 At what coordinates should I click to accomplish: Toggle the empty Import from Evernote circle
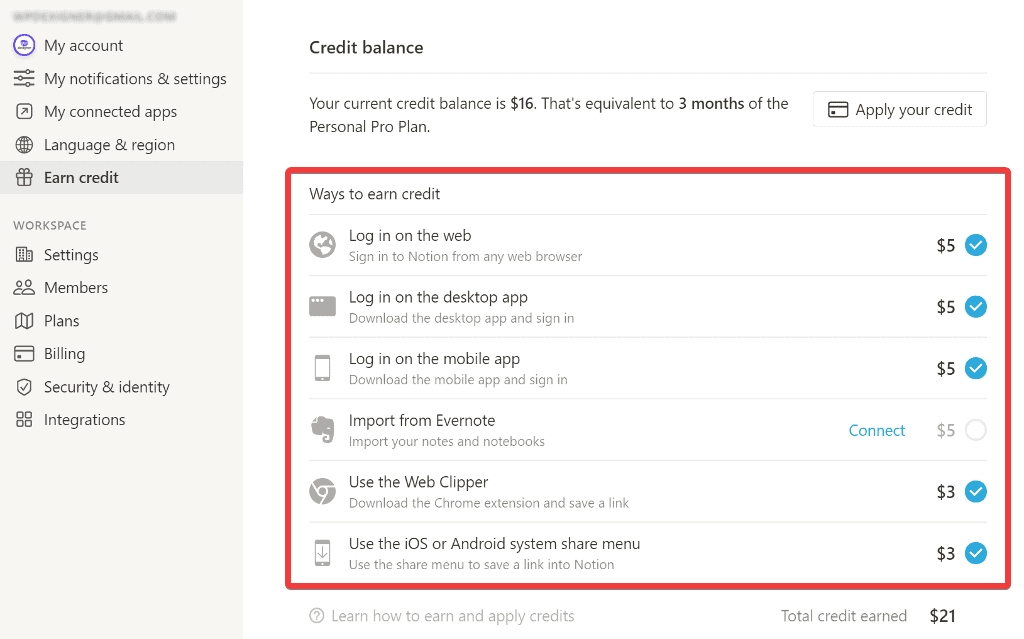[976, 430]
